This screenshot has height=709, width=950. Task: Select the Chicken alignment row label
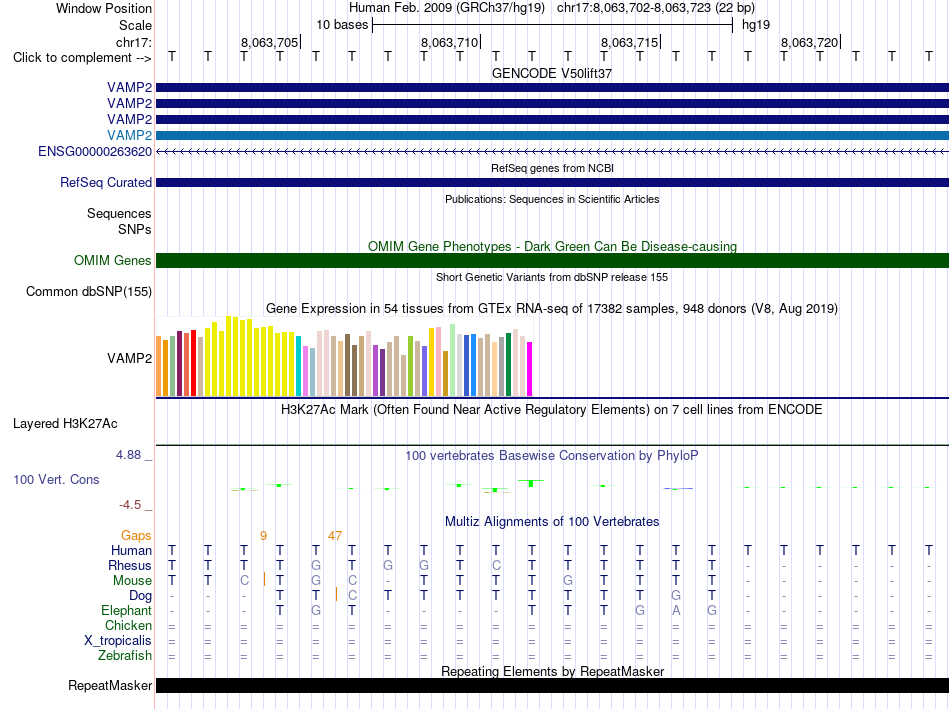click(x=128, y=625)
